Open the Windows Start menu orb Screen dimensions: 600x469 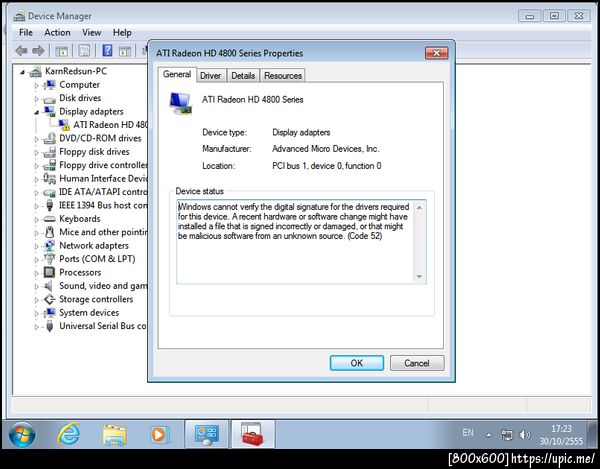[22, 434]
